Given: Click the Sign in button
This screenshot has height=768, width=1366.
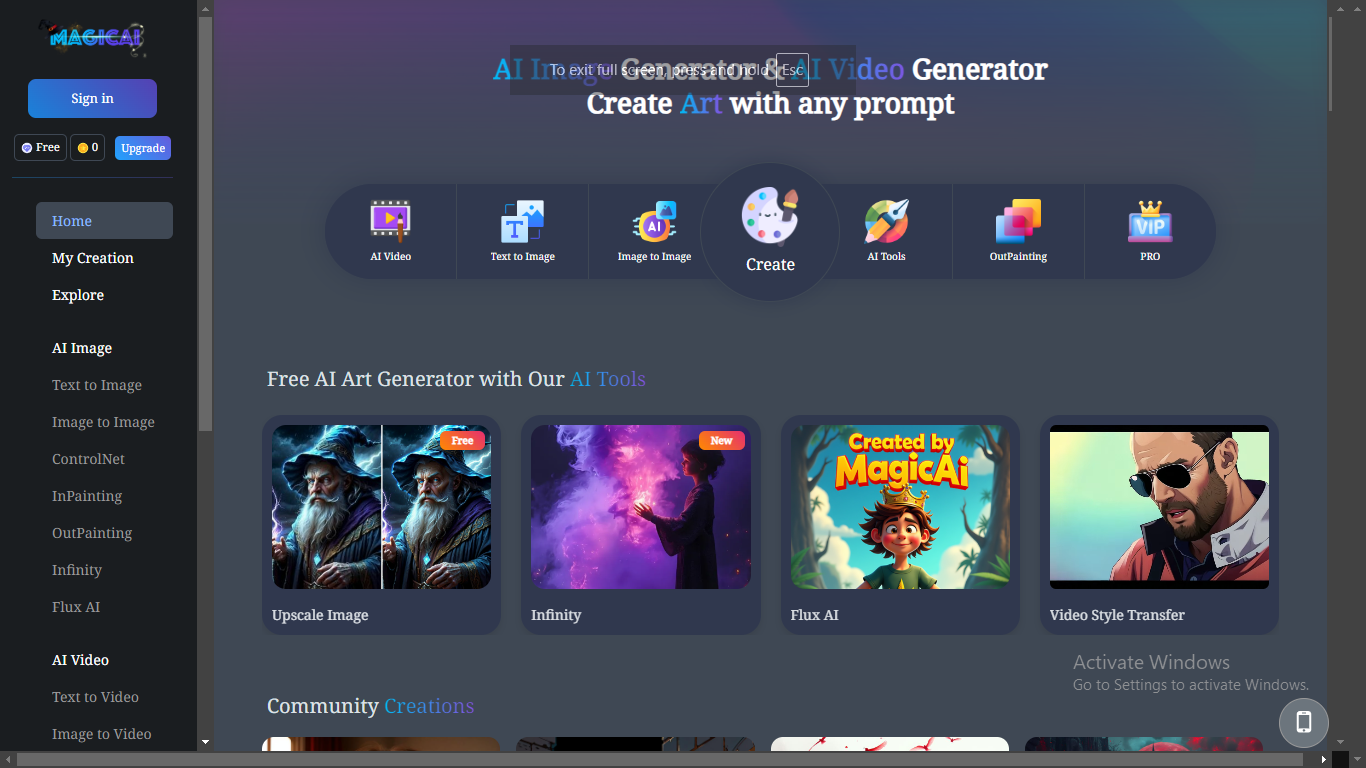Looking at the screenshot, I should (x=92, y=99).
